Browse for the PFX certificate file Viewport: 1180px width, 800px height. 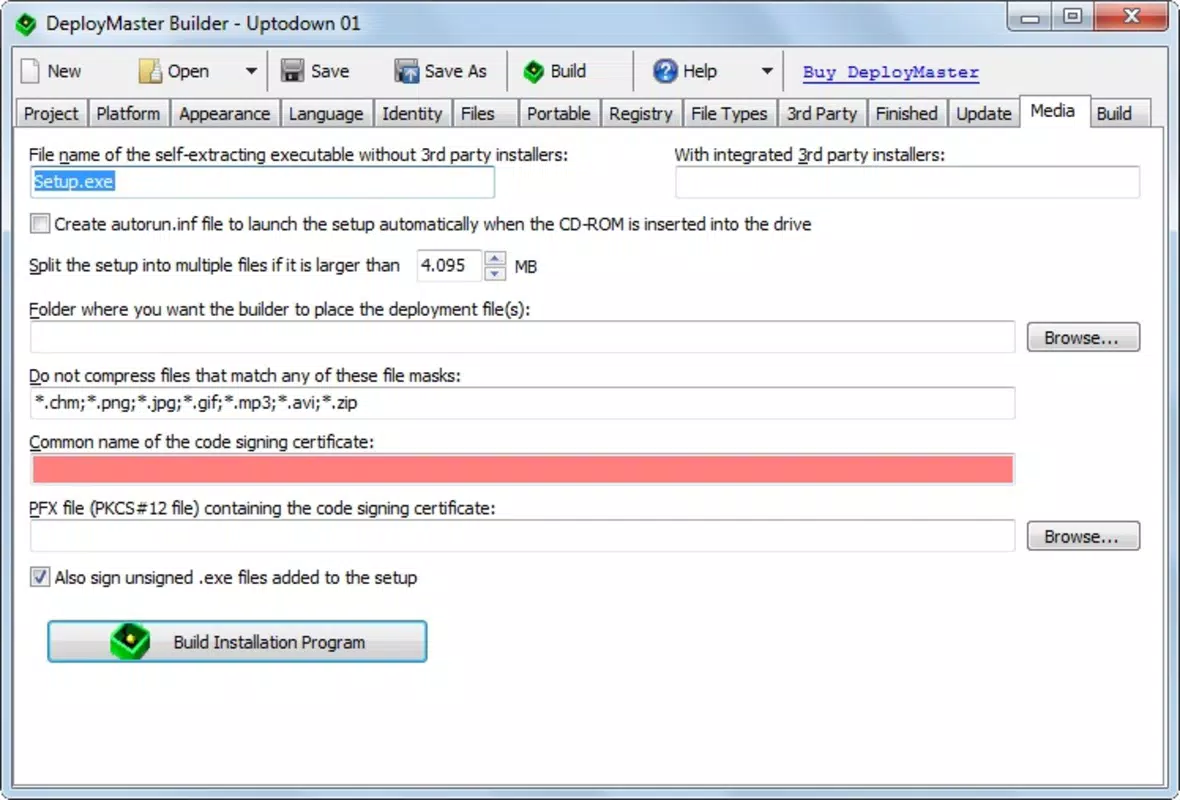(x=1083, y=537)
